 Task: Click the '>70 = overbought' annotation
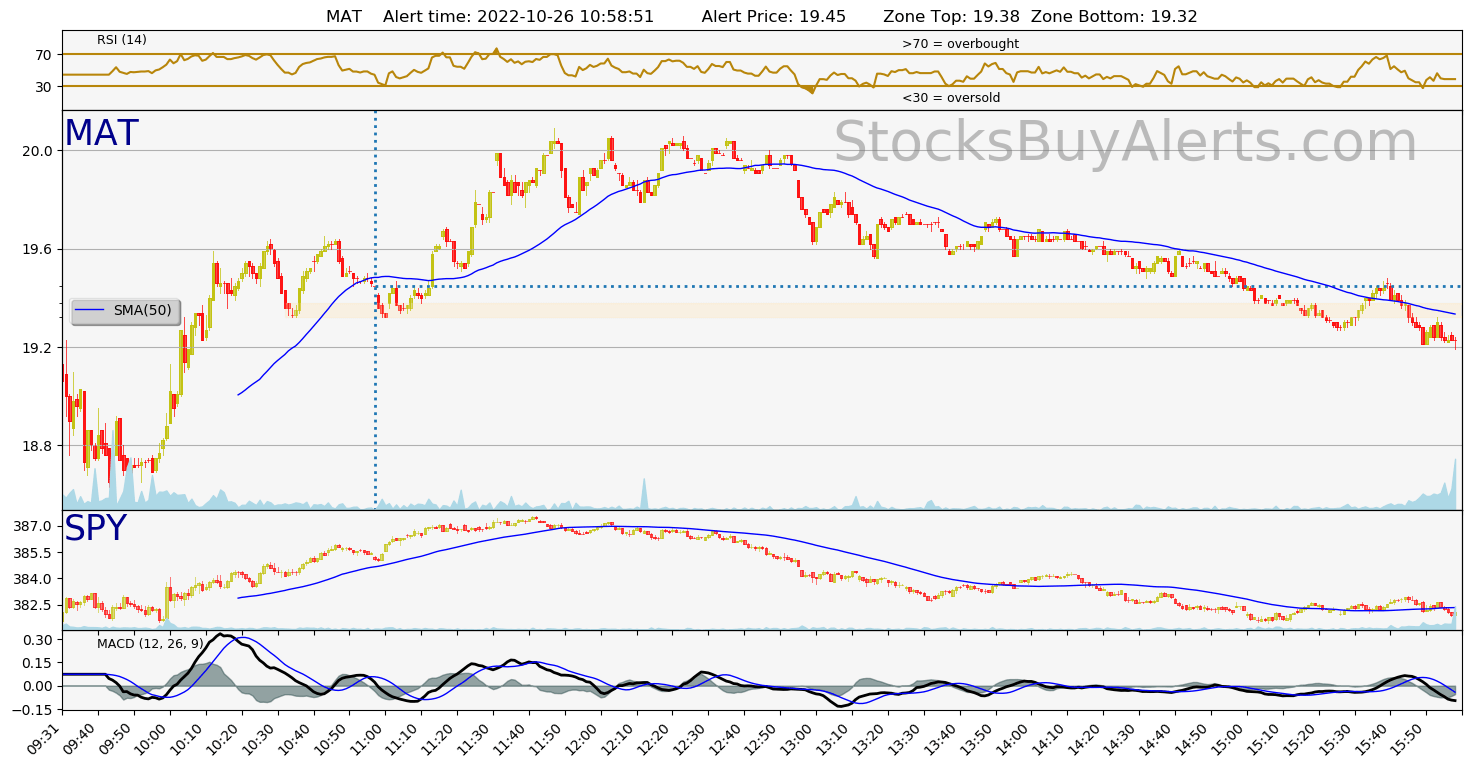[x=960, y=44]
